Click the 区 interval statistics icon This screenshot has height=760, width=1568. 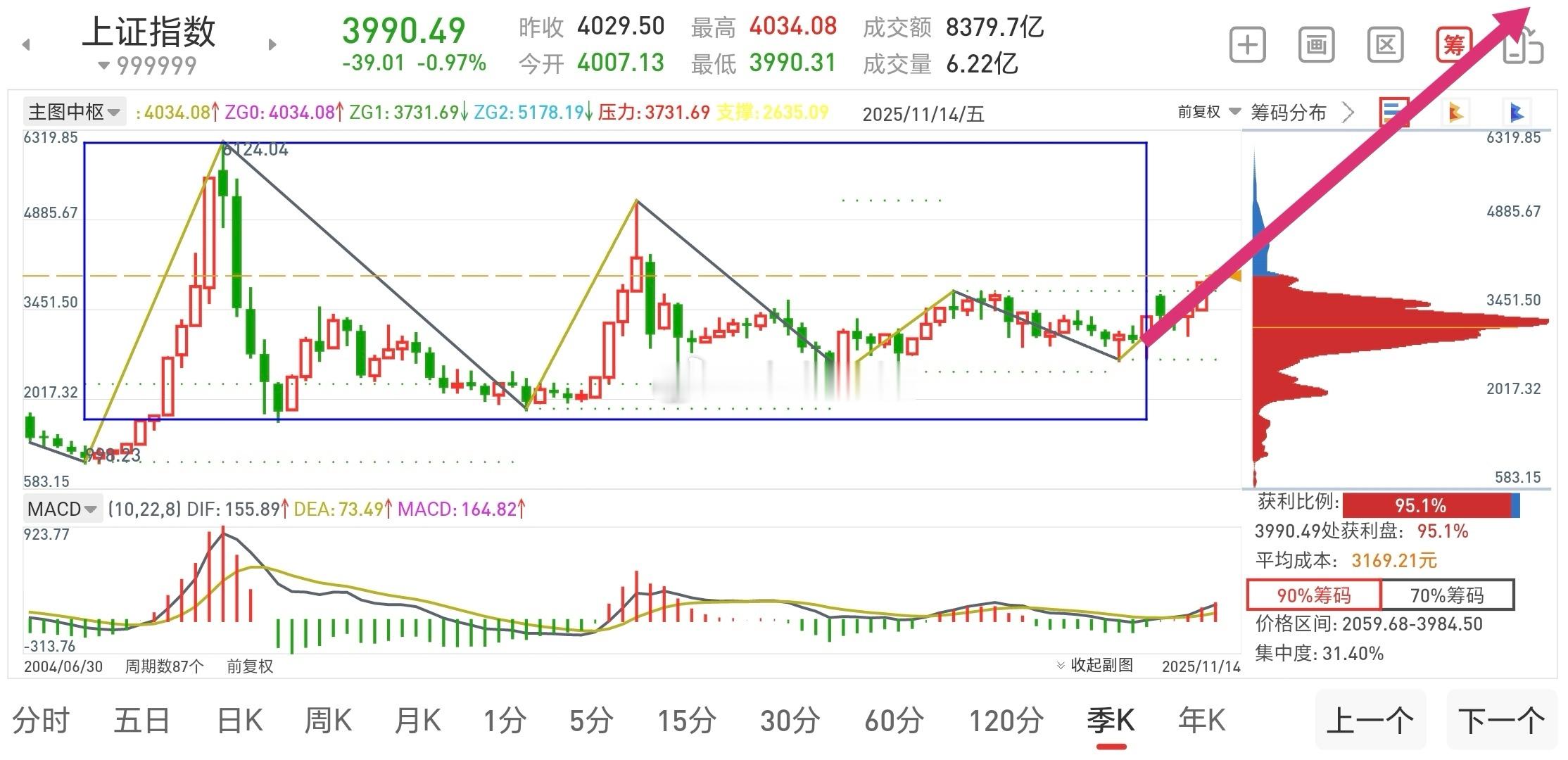1385,46
